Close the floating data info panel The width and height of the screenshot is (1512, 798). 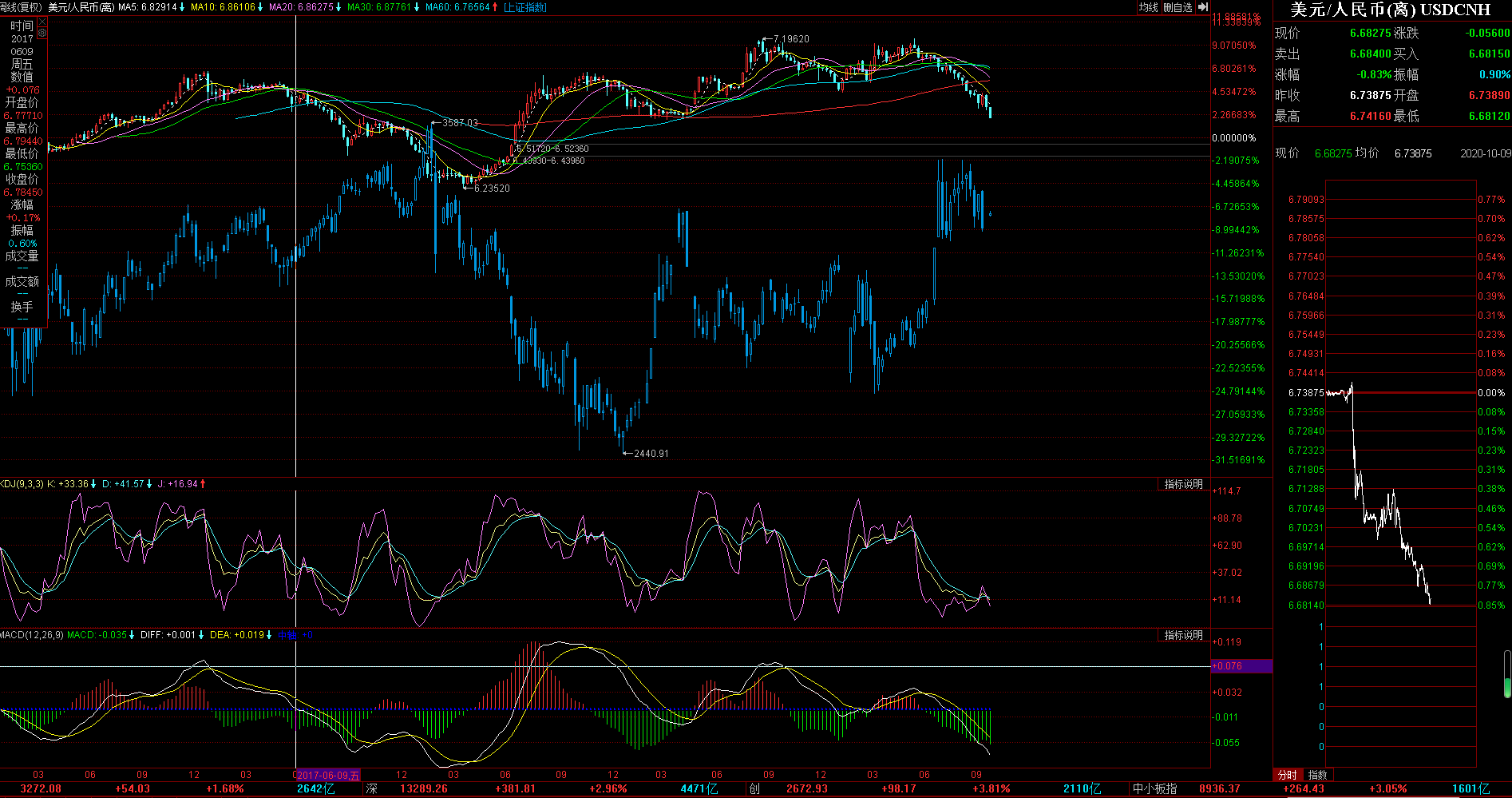coord(42,22)
